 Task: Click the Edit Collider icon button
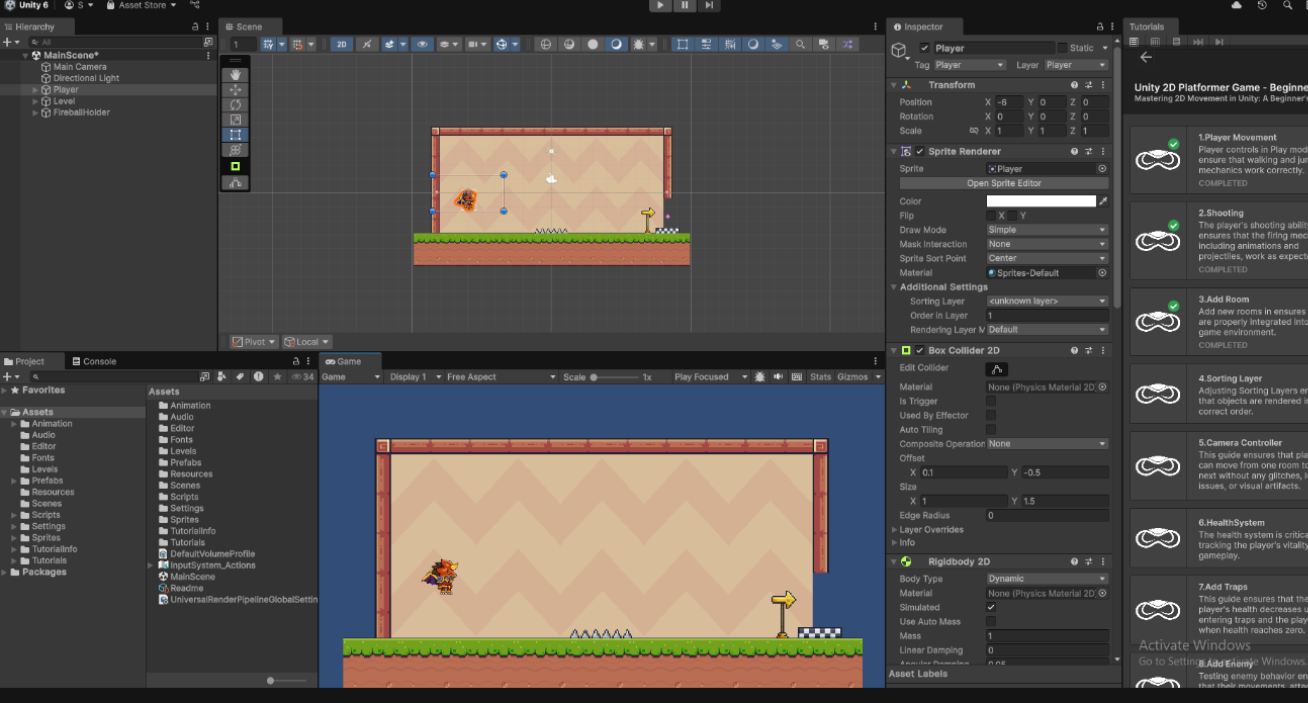coord(997,369)
